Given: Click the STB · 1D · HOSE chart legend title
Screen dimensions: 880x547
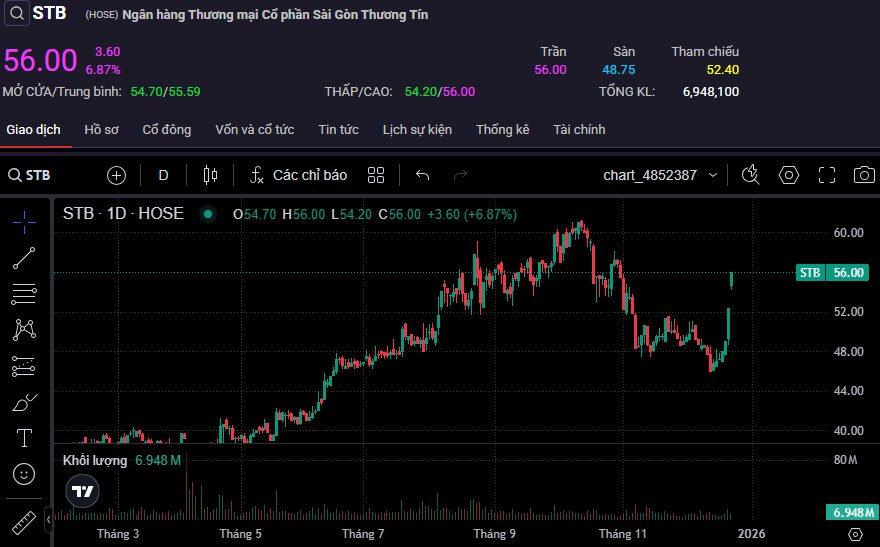Looking at the screenshot, I should pyautogui.click(x=123, y=214).
